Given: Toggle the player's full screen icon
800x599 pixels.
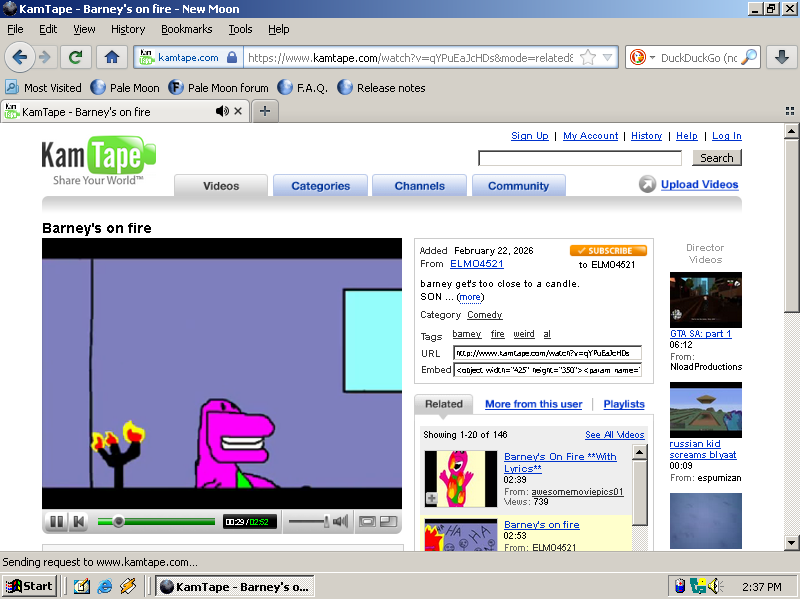Looking at the screenshot, I should tap(389, 521).
